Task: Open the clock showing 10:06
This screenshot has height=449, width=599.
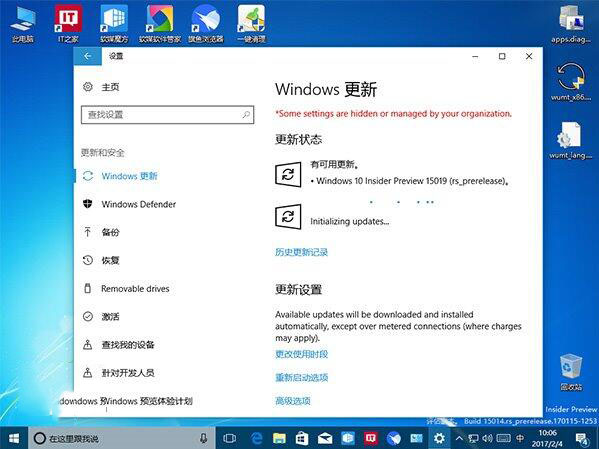Action: click(547, 438)
